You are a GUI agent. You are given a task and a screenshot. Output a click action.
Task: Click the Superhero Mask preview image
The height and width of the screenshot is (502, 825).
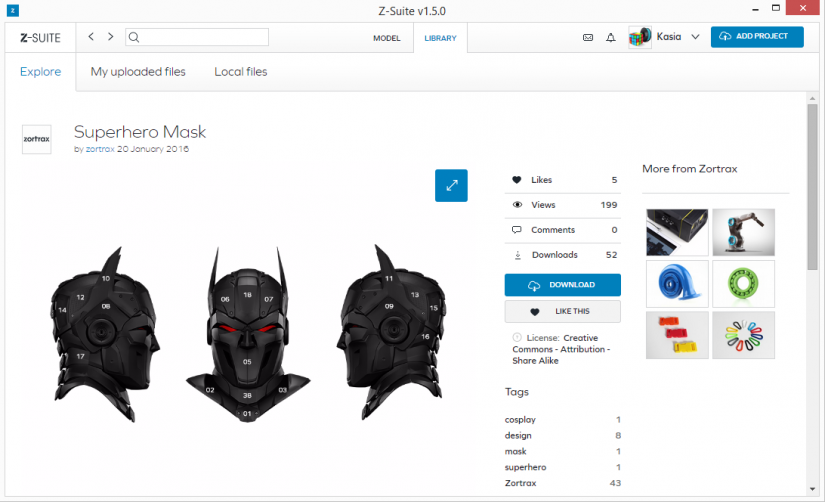(x=248, y=334)
